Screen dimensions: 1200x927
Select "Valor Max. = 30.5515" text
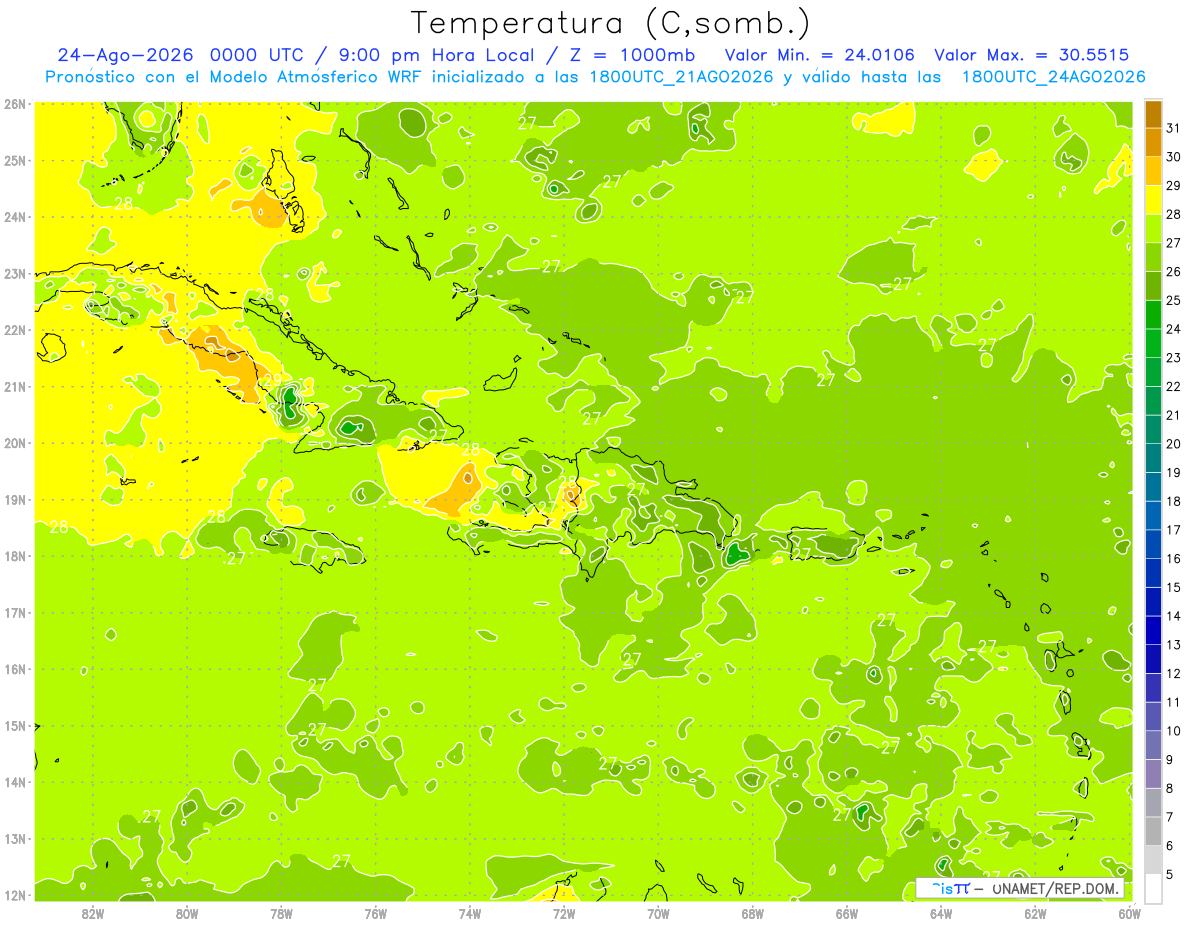1032,55
